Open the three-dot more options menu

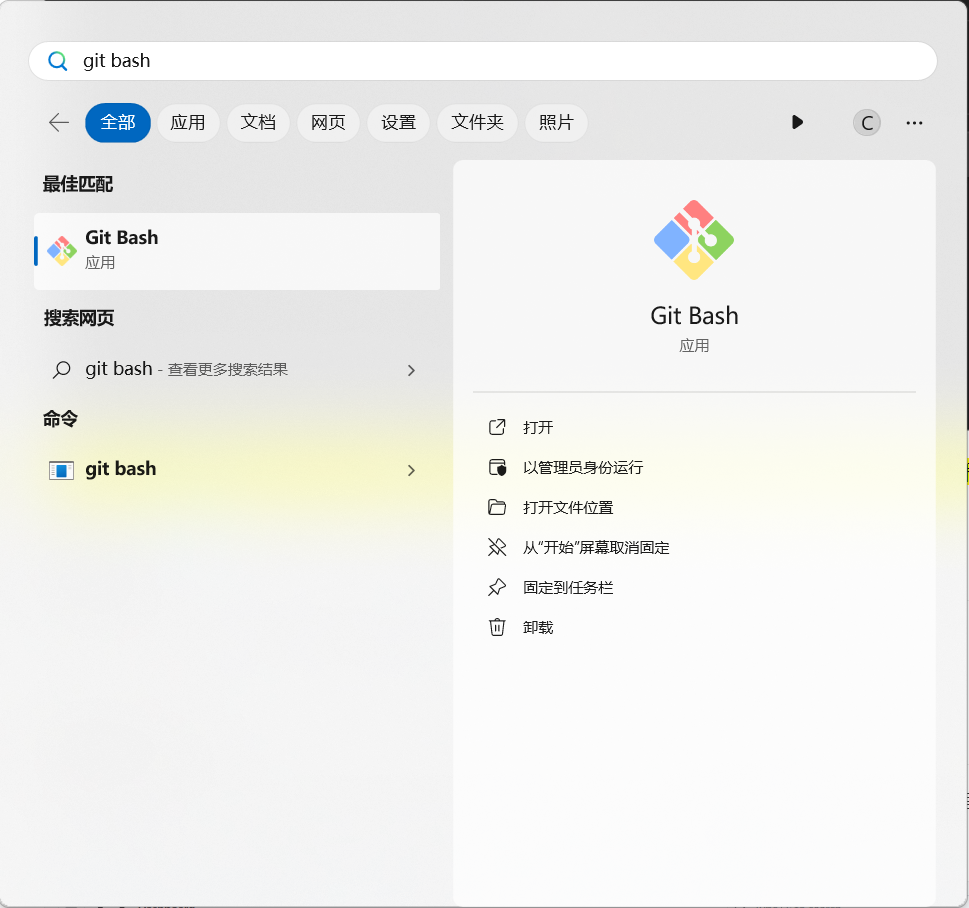(x=914, y=123)
